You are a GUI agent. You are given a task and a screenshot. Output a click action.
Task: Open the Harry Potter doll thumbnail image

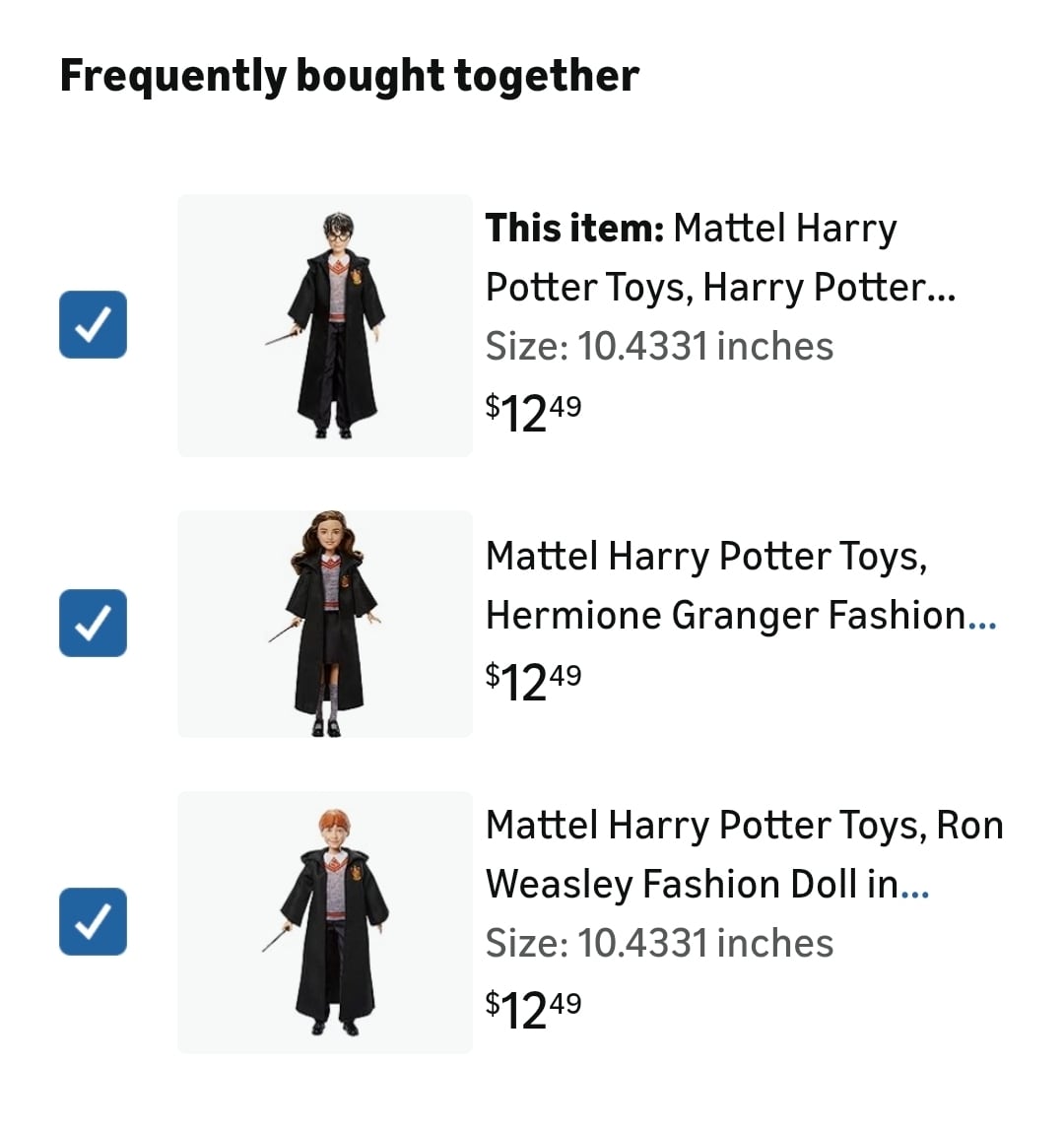pyautogui.click(x=325, y=325)
